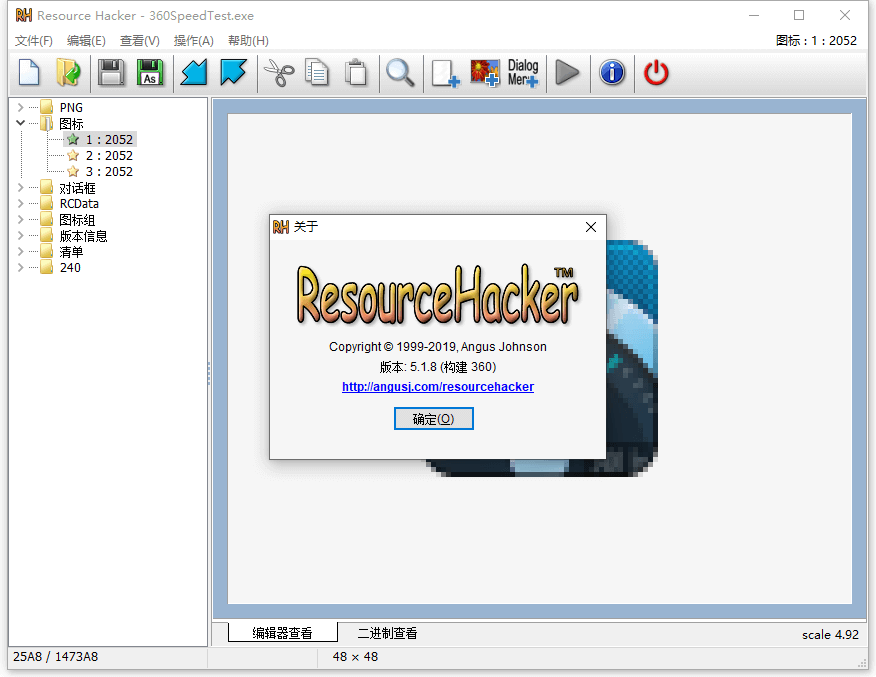The image size is (876, 677).
Task: Click the 图标 : 1 : 2052 header label
Action: (816, 41)
